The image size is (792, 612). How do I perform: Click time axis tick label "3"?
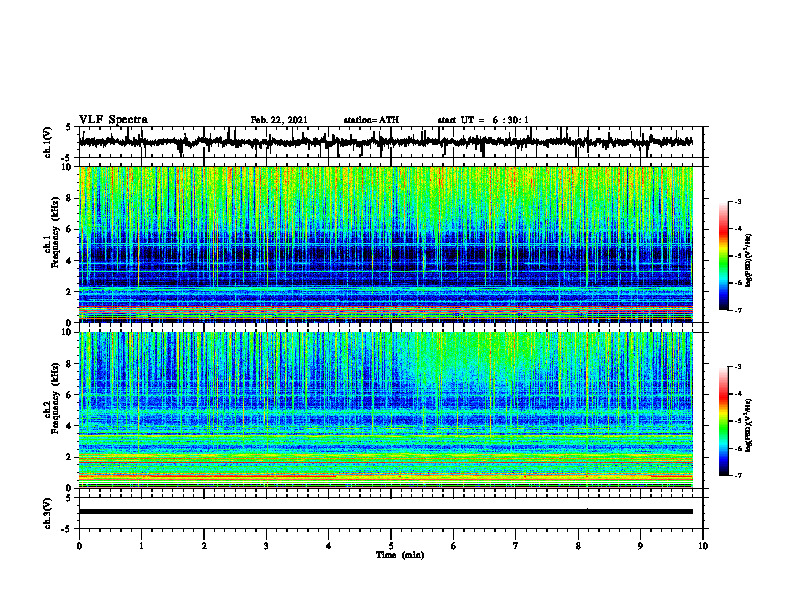tap(266, 546)
